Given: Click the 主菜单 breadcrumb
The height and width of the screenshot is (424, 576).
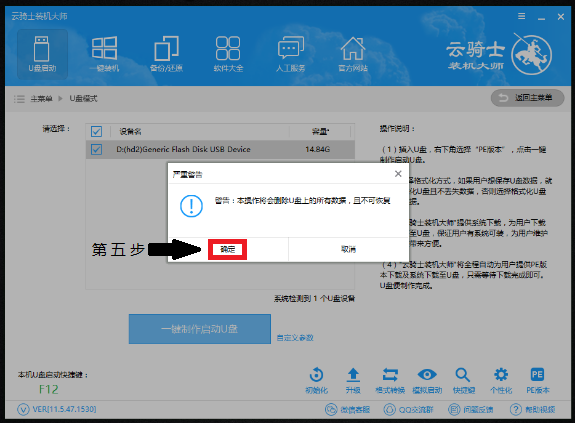Looking at the screenshot, I should (x=41, y=98).
